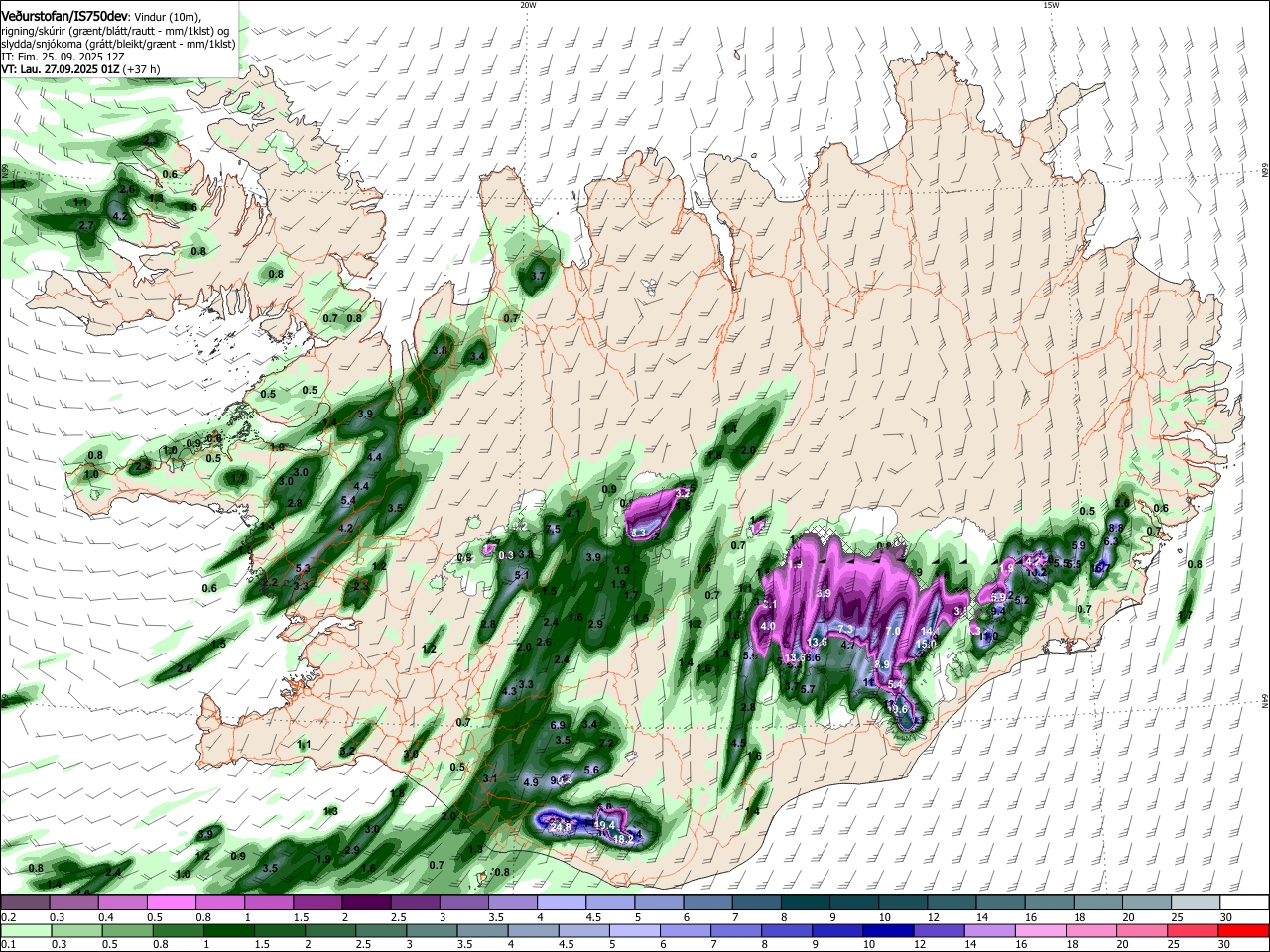Click the 13.6 precipitation value
This screenshot has height=952, width=1270.
pos(819,643)
